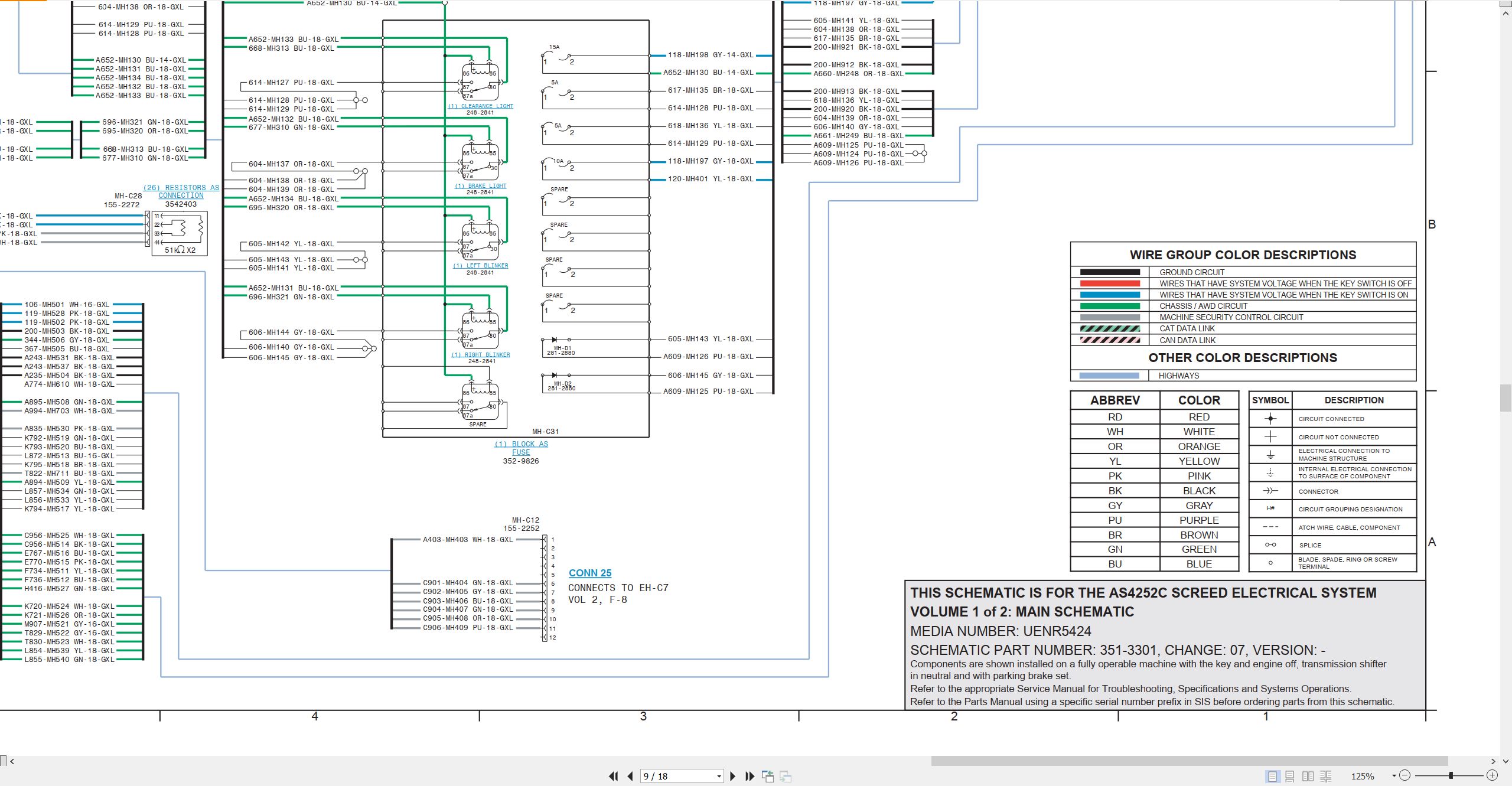Screen dimensions: 1512x786
Task: Select single page view layout
Action: pyautogui.click(x=1273, y=776)
